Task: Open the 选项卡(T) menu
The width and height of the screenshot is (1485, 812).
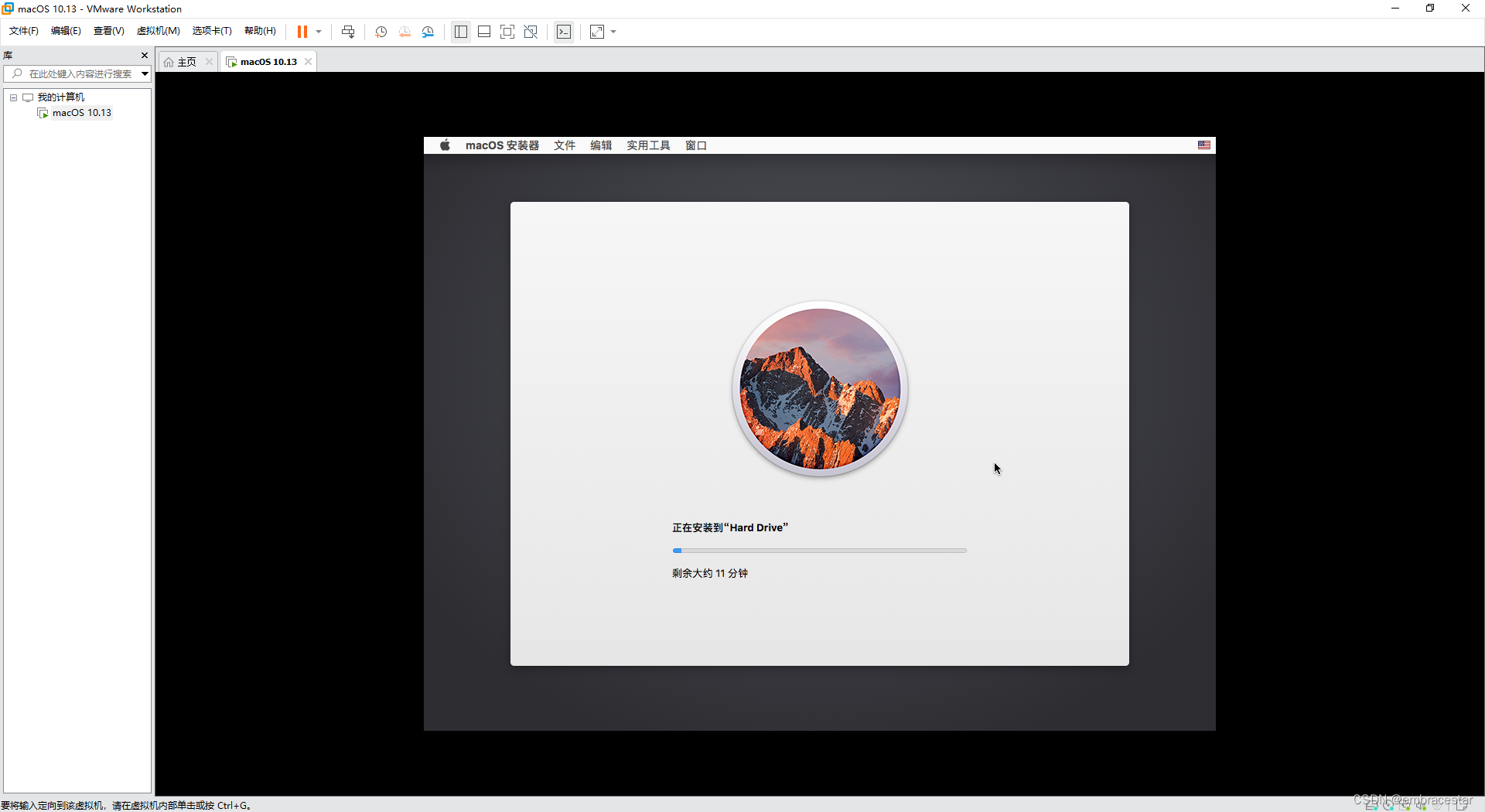Action: tap(212, 31)
